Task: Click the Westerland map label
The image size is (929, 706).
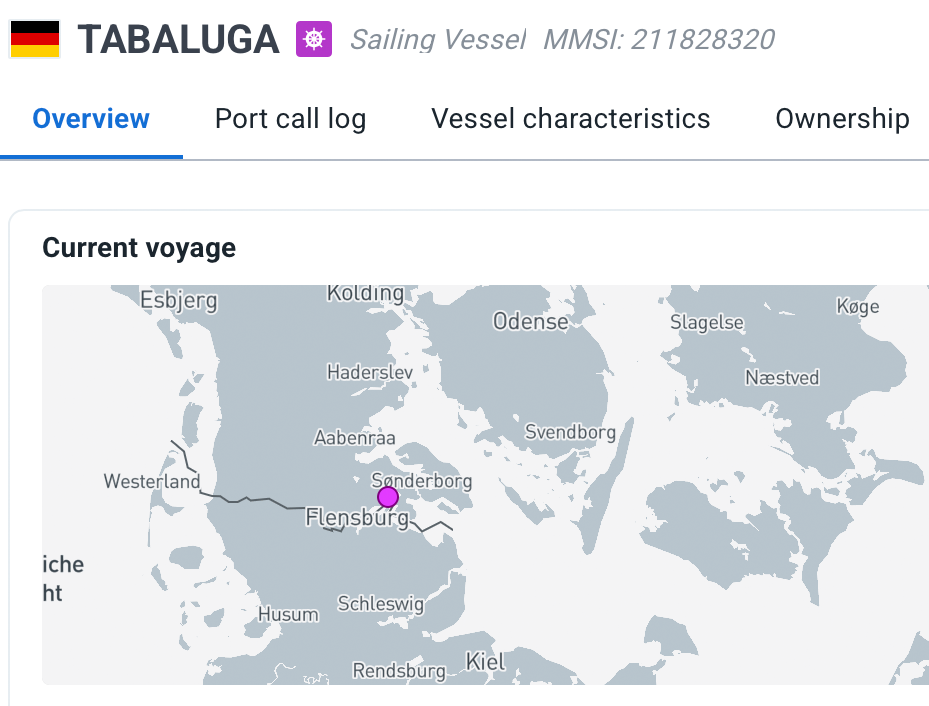Action: [x=152, y=482]
